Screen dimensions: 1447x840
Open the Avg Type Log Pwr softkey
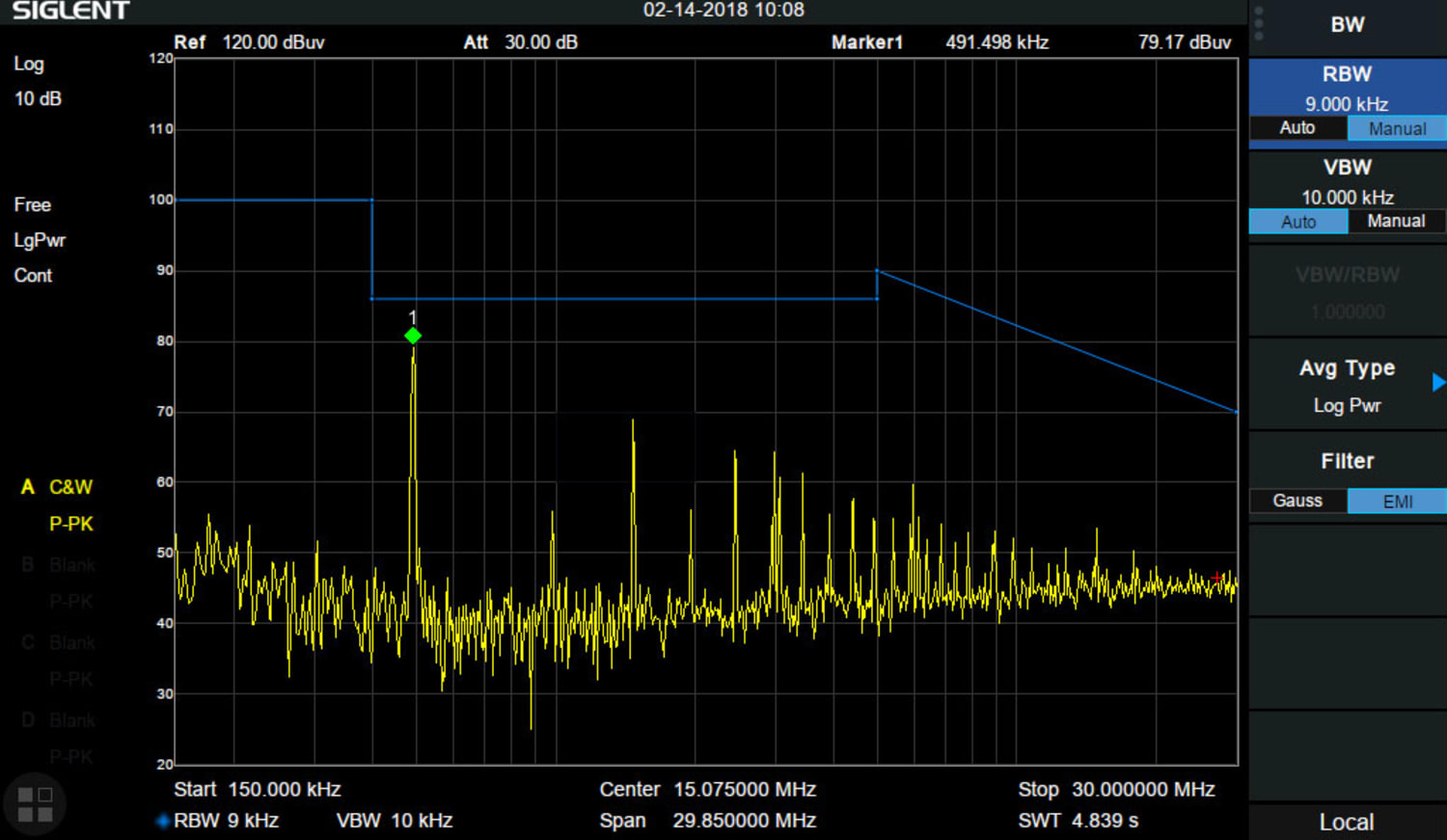coord(1347,386)
